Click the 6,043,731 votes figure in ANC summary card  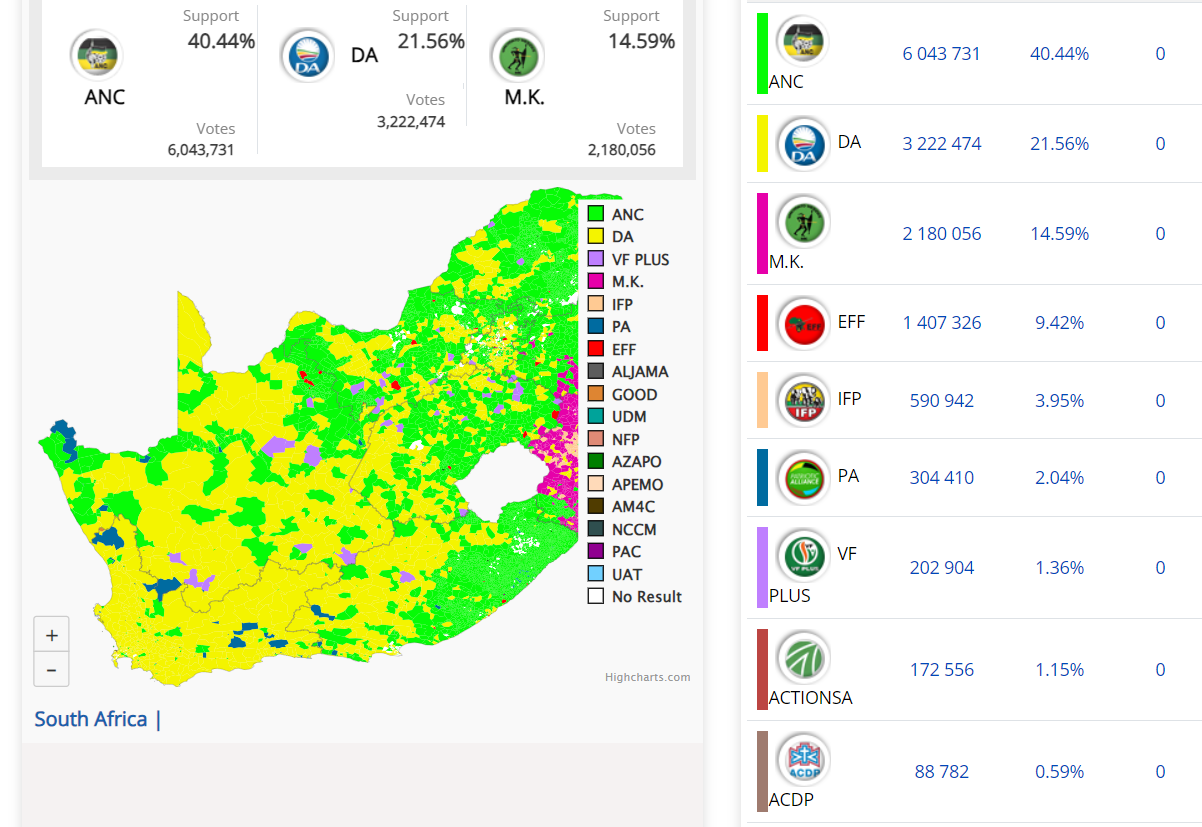[x=201, y=150]
